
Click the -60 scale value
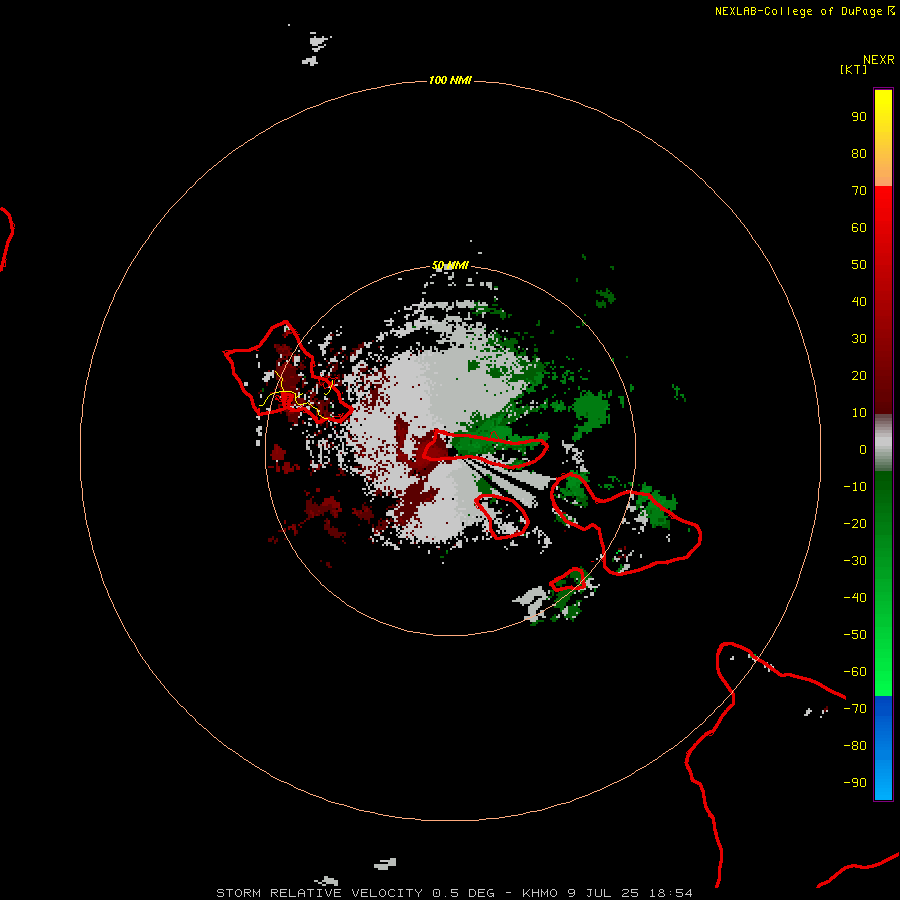855,672
